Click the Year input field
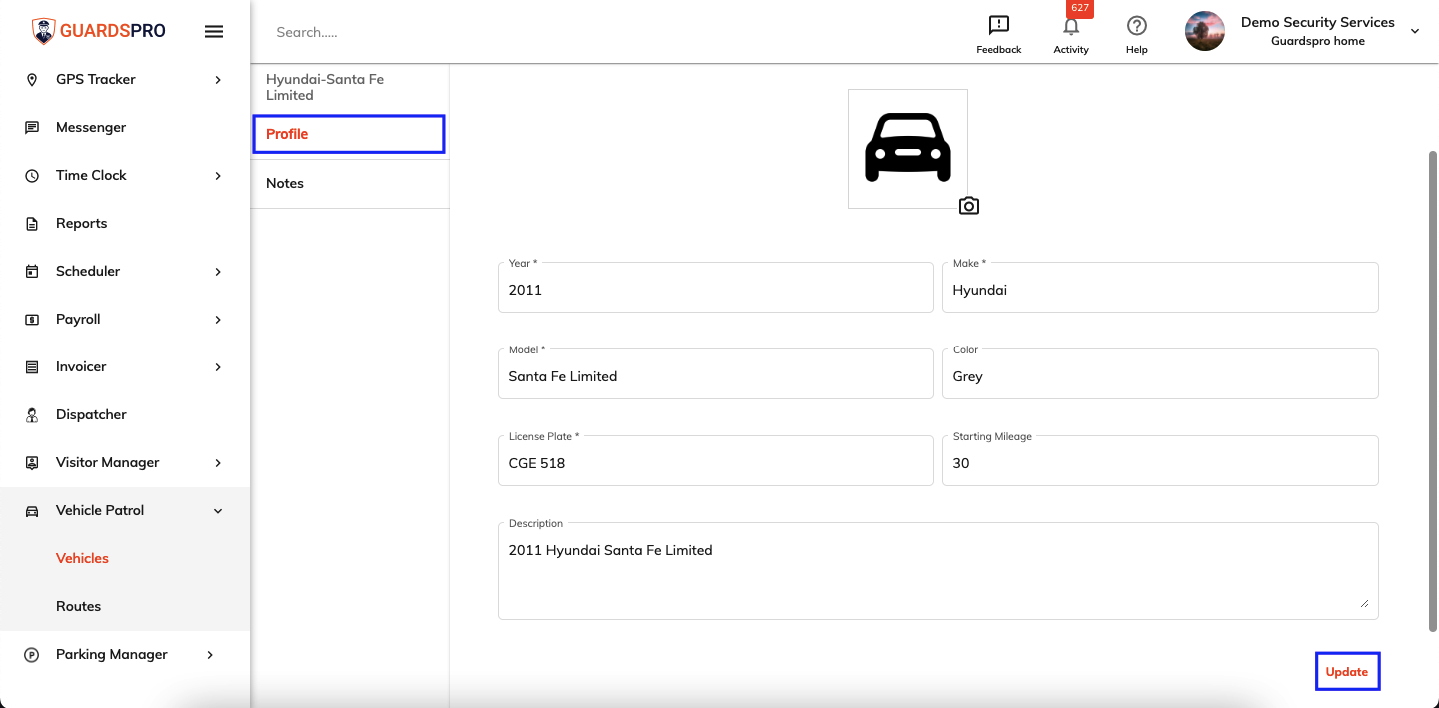 716,288
